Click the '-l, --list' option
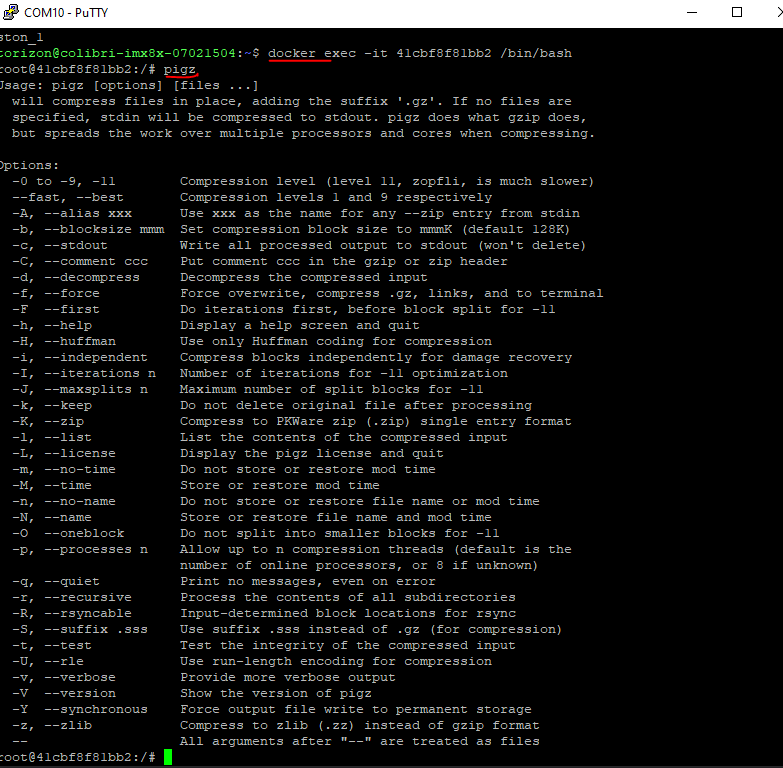This screenshot has width=783, height=768. coord(52,437)
